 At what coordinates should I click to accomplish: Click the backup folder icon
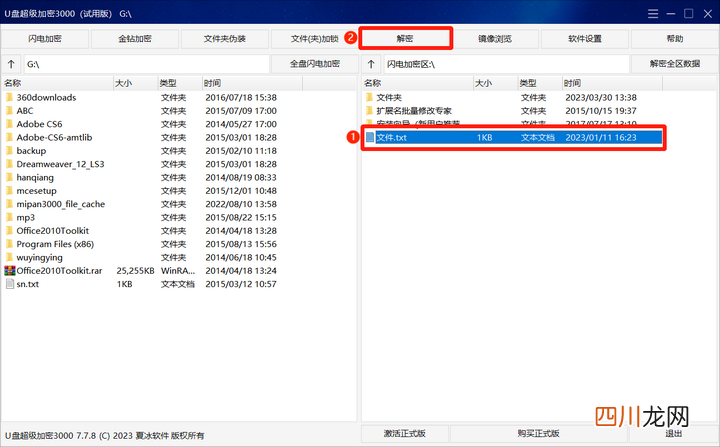coord(9,151)
